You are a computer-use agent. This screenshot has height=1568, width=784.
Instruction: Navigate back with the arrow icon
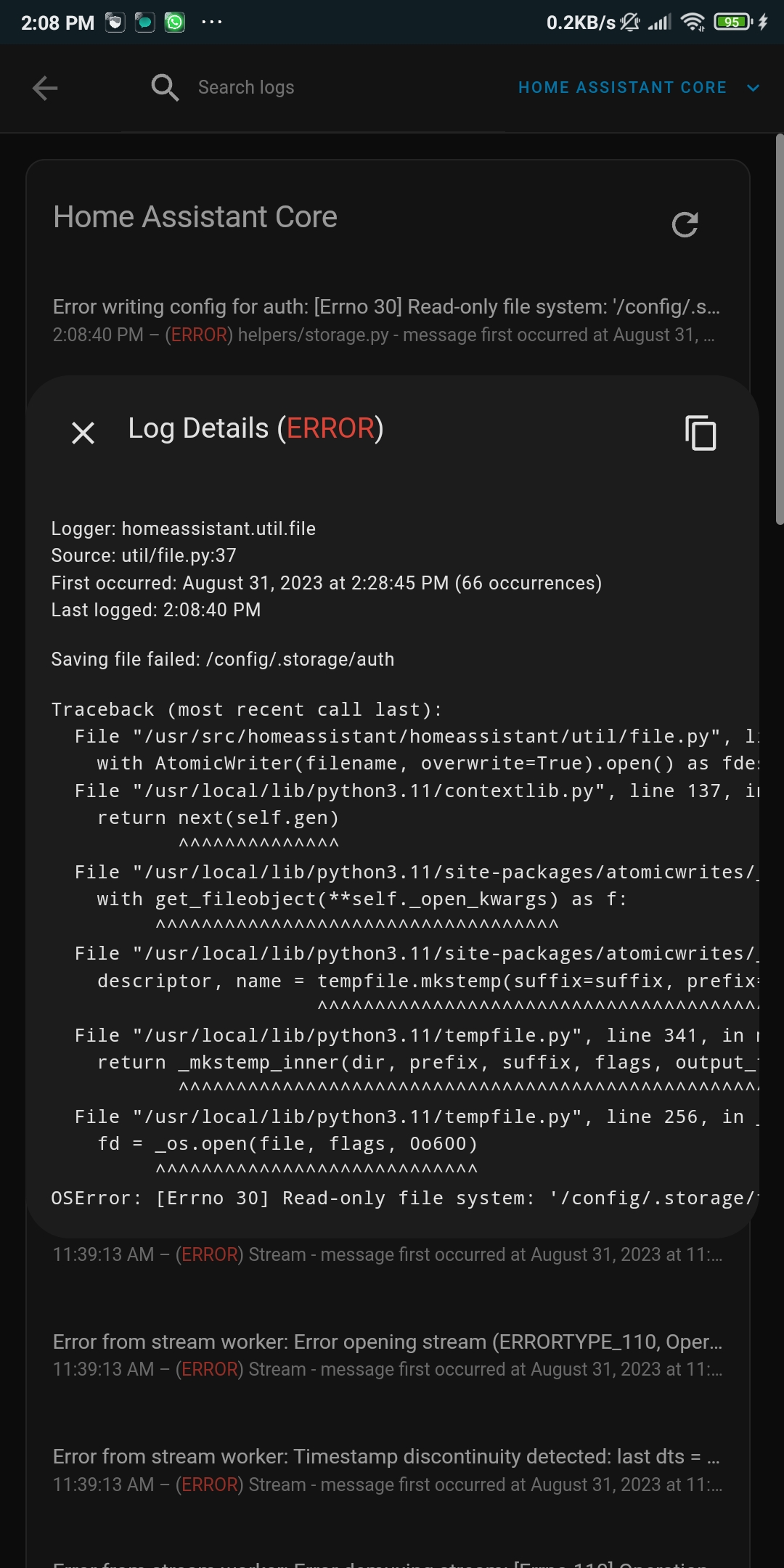click(x=44, y=87)
